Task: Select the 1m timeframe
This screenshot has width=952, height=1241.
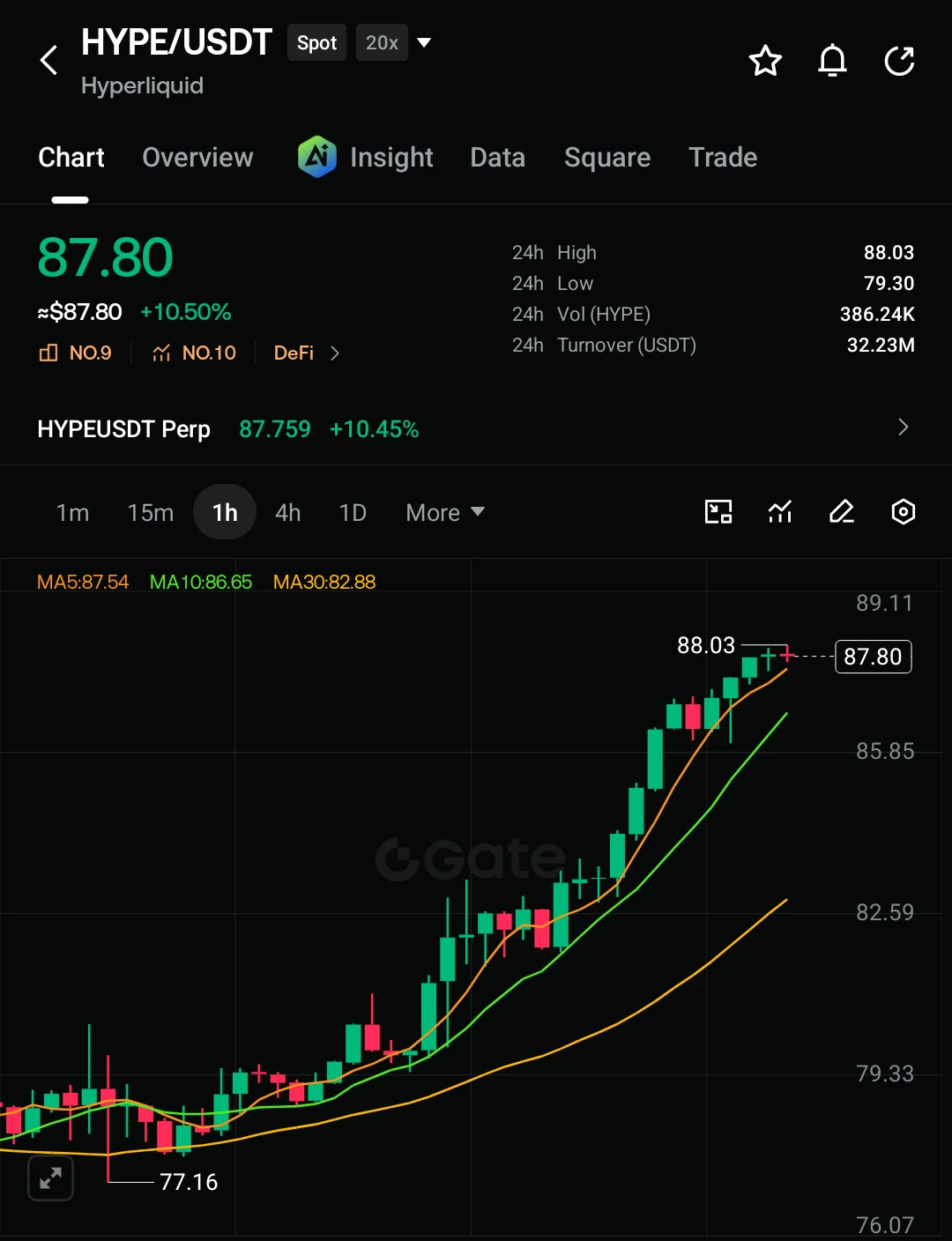Action: click(72, 512)
